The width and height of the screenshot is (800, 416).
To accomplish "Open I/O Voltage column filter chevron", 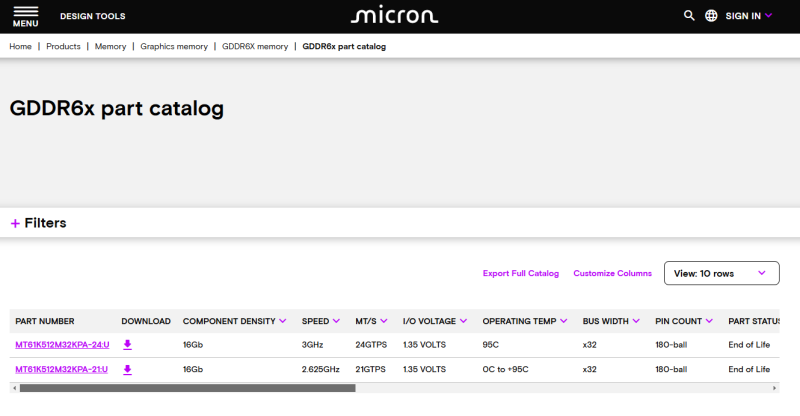I will [463, 321].
